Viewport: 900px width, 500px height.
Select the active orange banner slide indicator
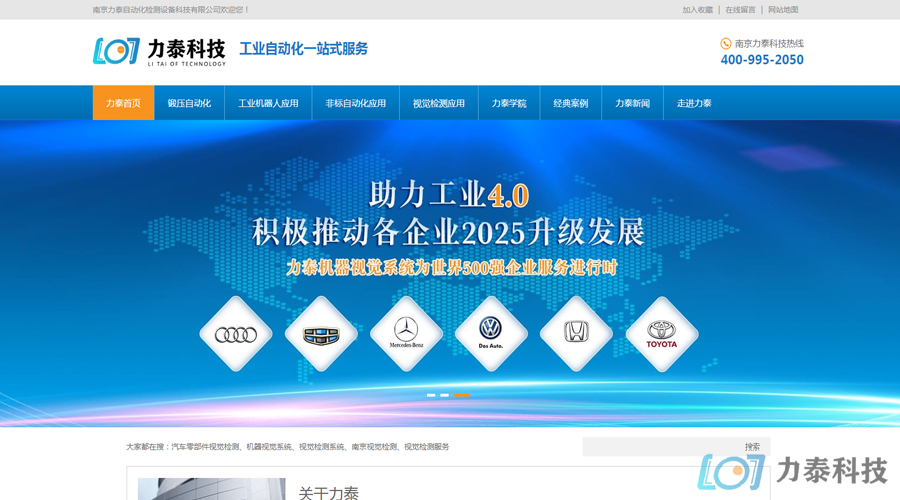tap(462, 395)
